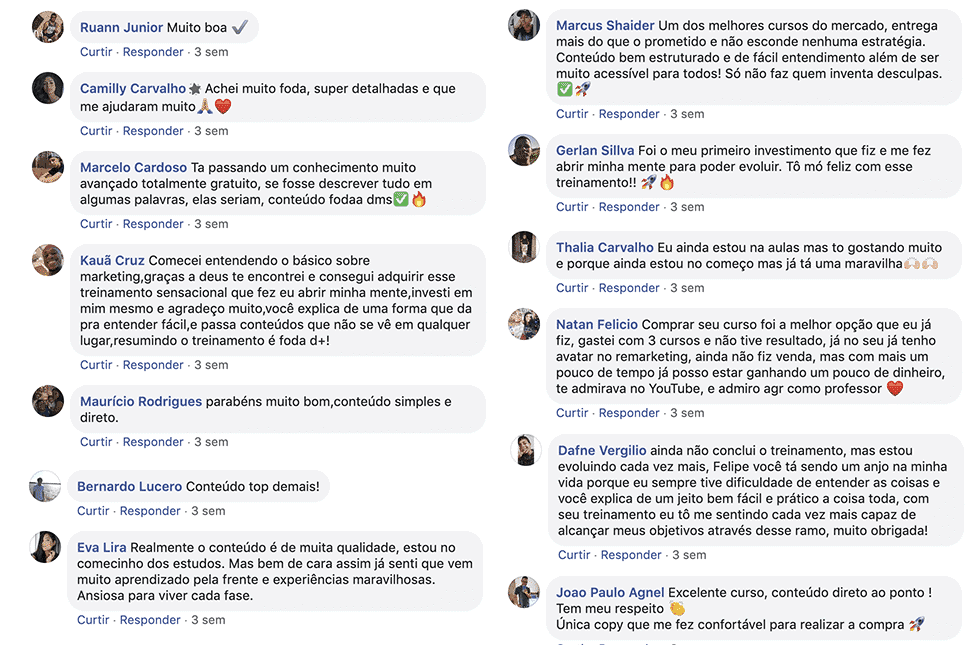The height and width of the screenshot is (663, 975).
Task: Open Marcus Shaider's profile avatar
Action: 524,25
